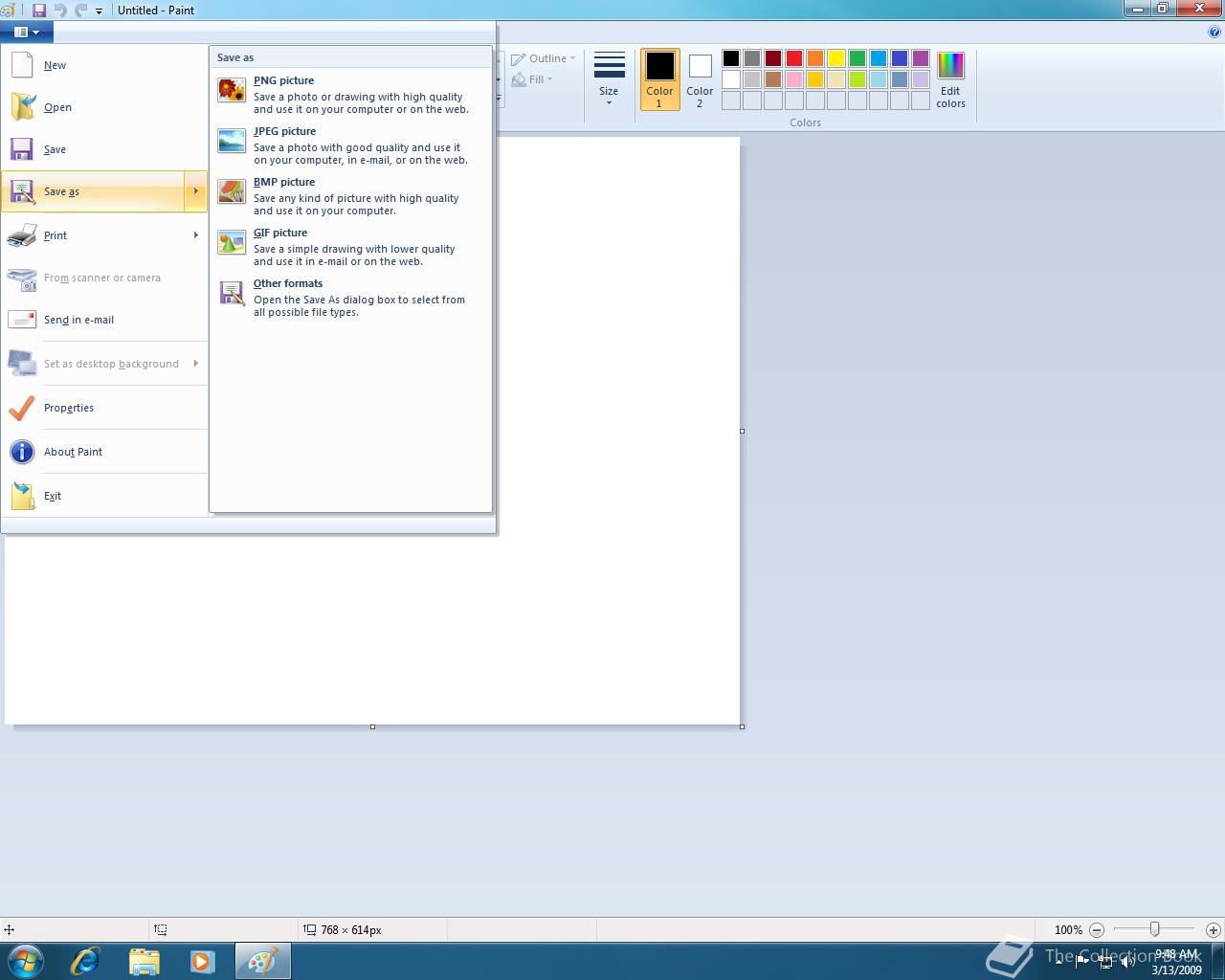Open Windows Explorer folder on taskbar
Viewport: 1225px width, 980px height.
point(144,961)
